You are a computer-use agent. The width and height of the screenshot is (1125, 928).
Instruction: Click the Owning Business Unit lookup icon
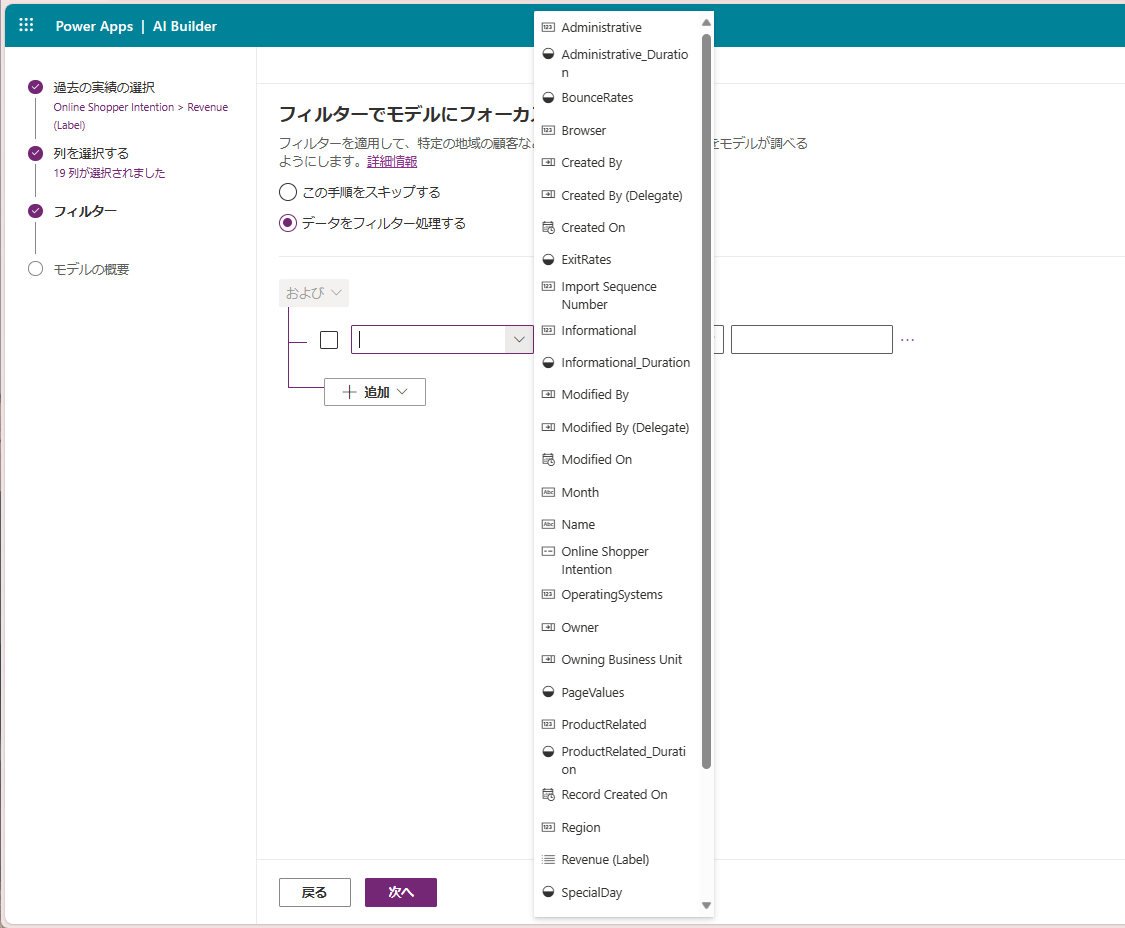548,659
